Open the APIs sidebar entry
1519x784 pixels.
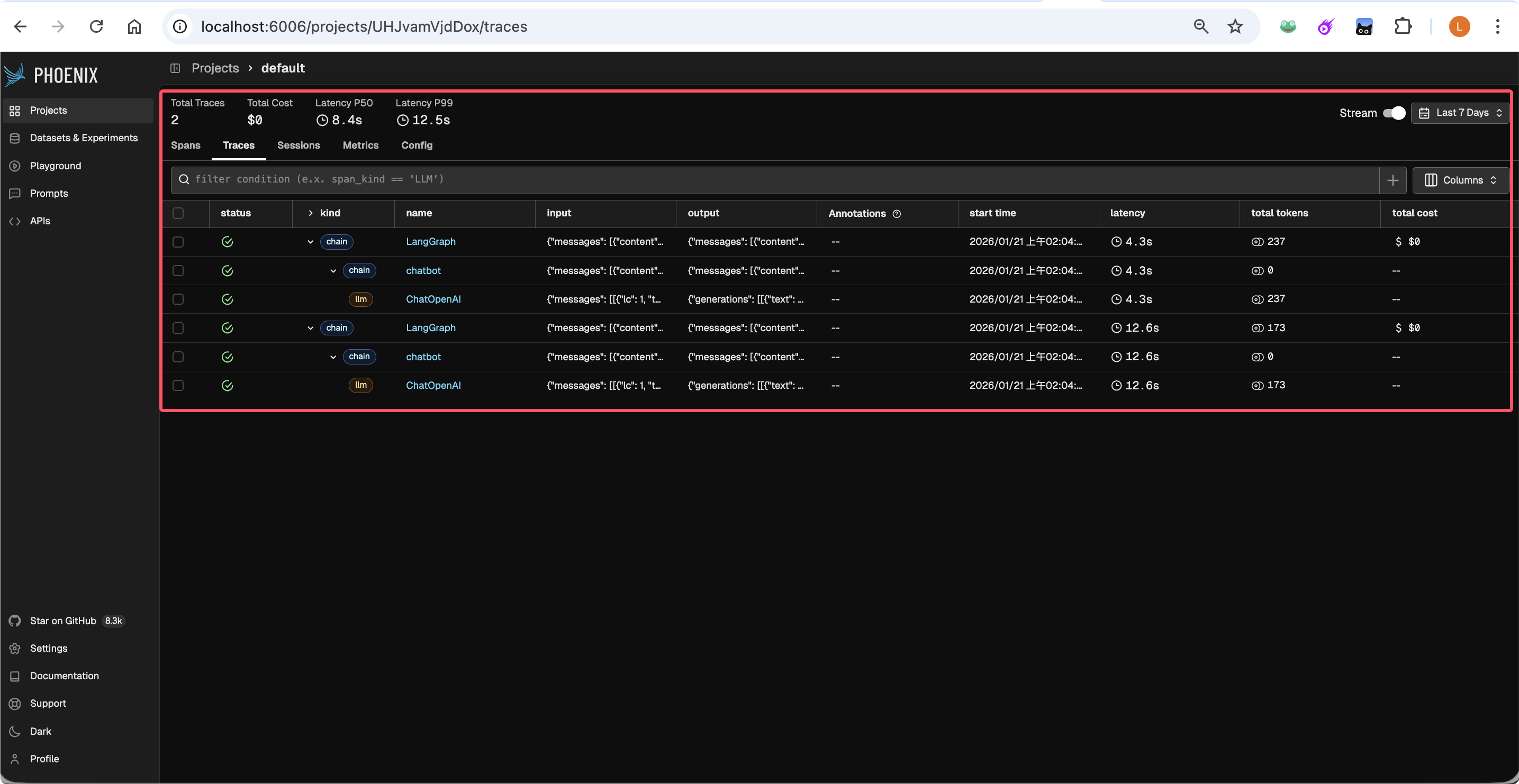pyautogui.click(x=40, y=221)
